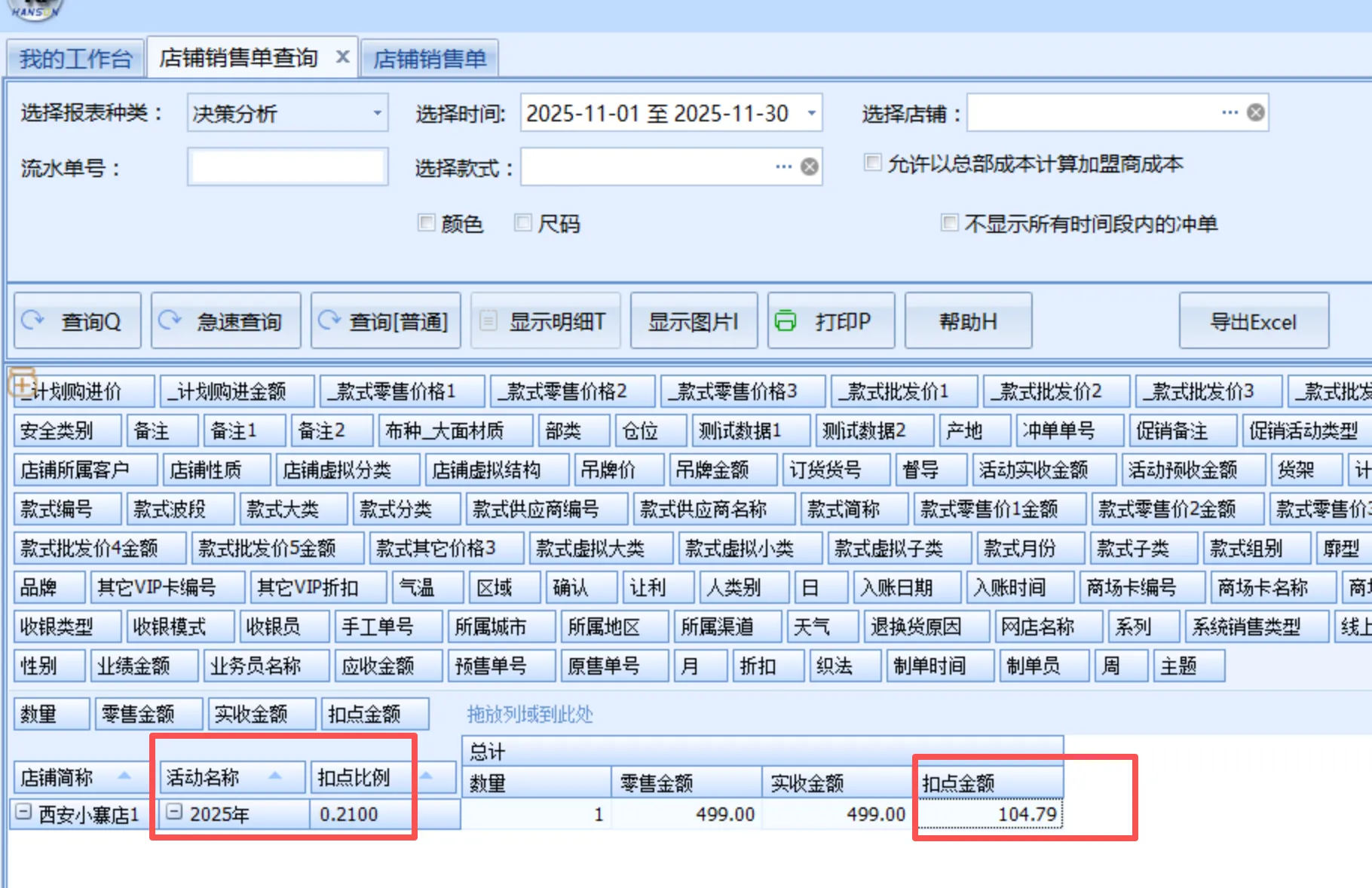The height and width of the screenshot is (888, 1372).
Task: Tick 允许以总部成本计算加盟商成本 checkbox
Action: click(872, 163)
